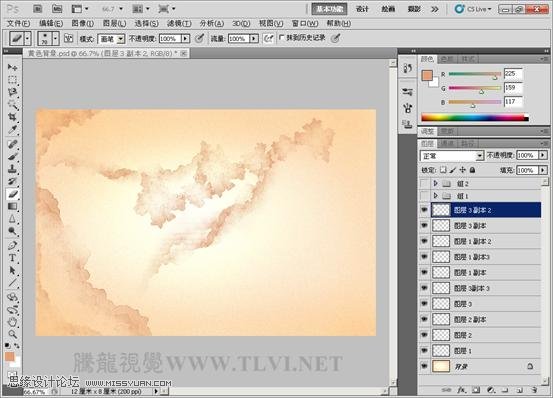Select the 图层 1 副本 layer row
Image resolution: width=553 pixels, height=398 pixels.
(x=486, y=273)
